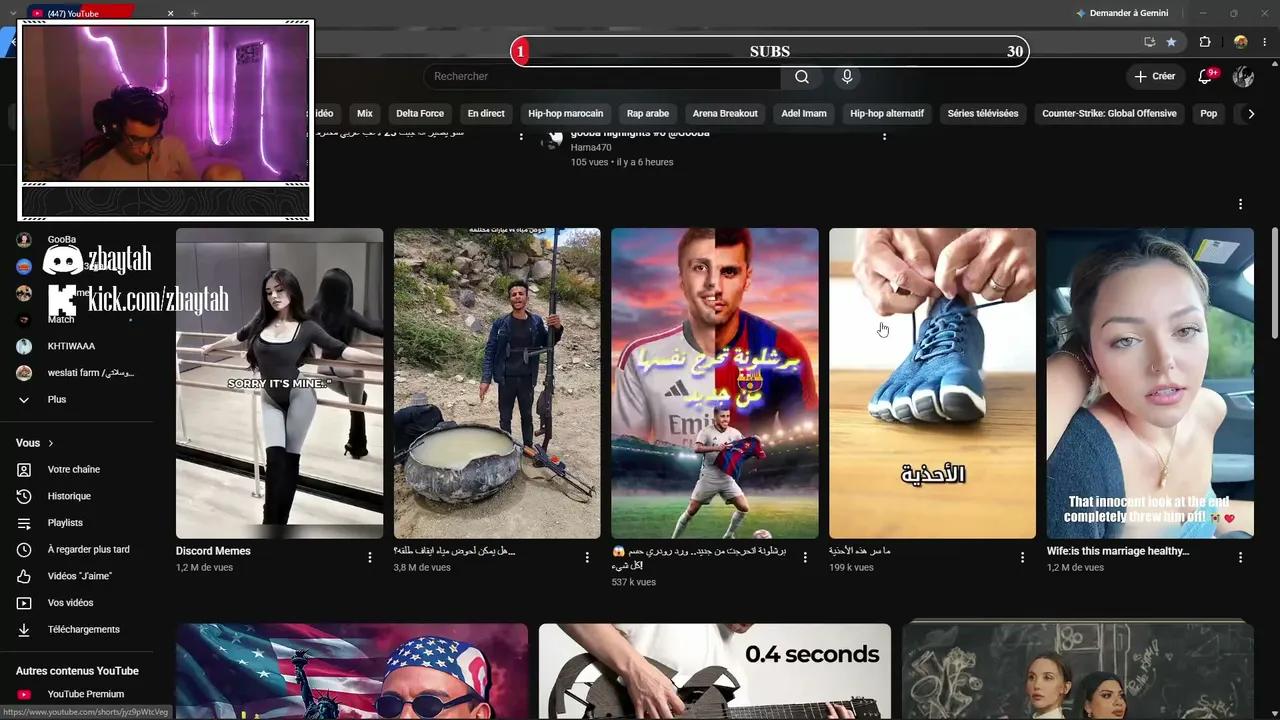The image size is (1280, 720).
Task: Open the Wife:is this marriage healthy title
Action: coord(1118,551)
